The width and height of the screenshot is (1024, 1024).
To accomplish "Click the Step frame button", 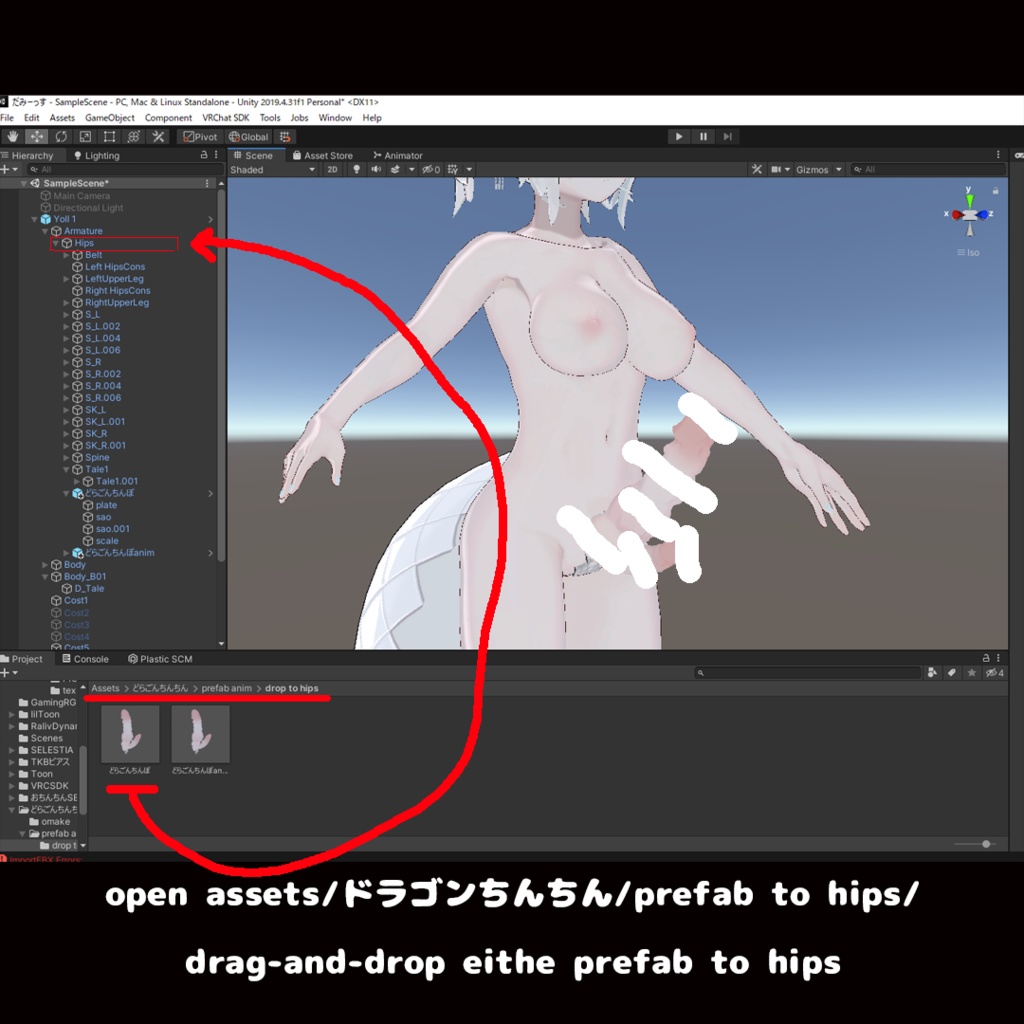I will [x=728, y=136].
